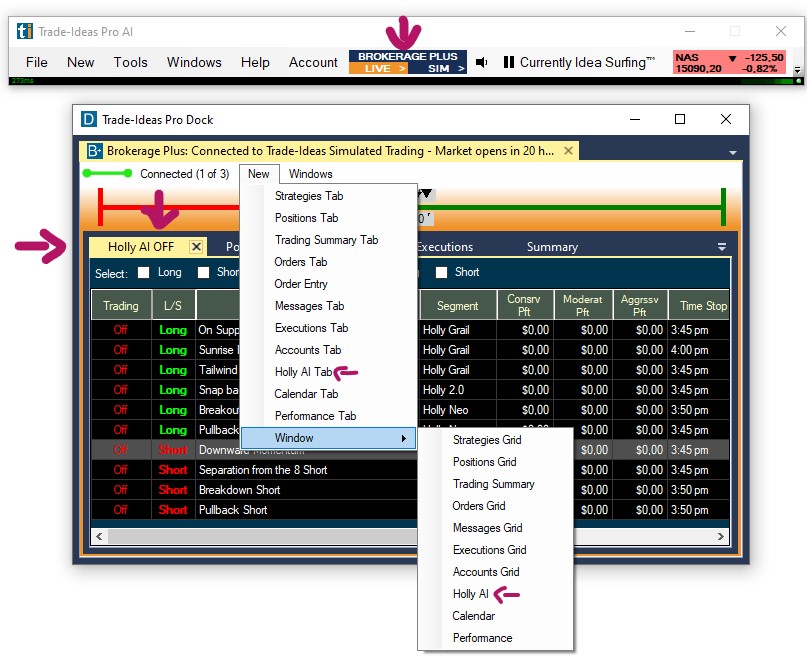
Task: Click the Dock window D icon
Action: tap(89, 119)
